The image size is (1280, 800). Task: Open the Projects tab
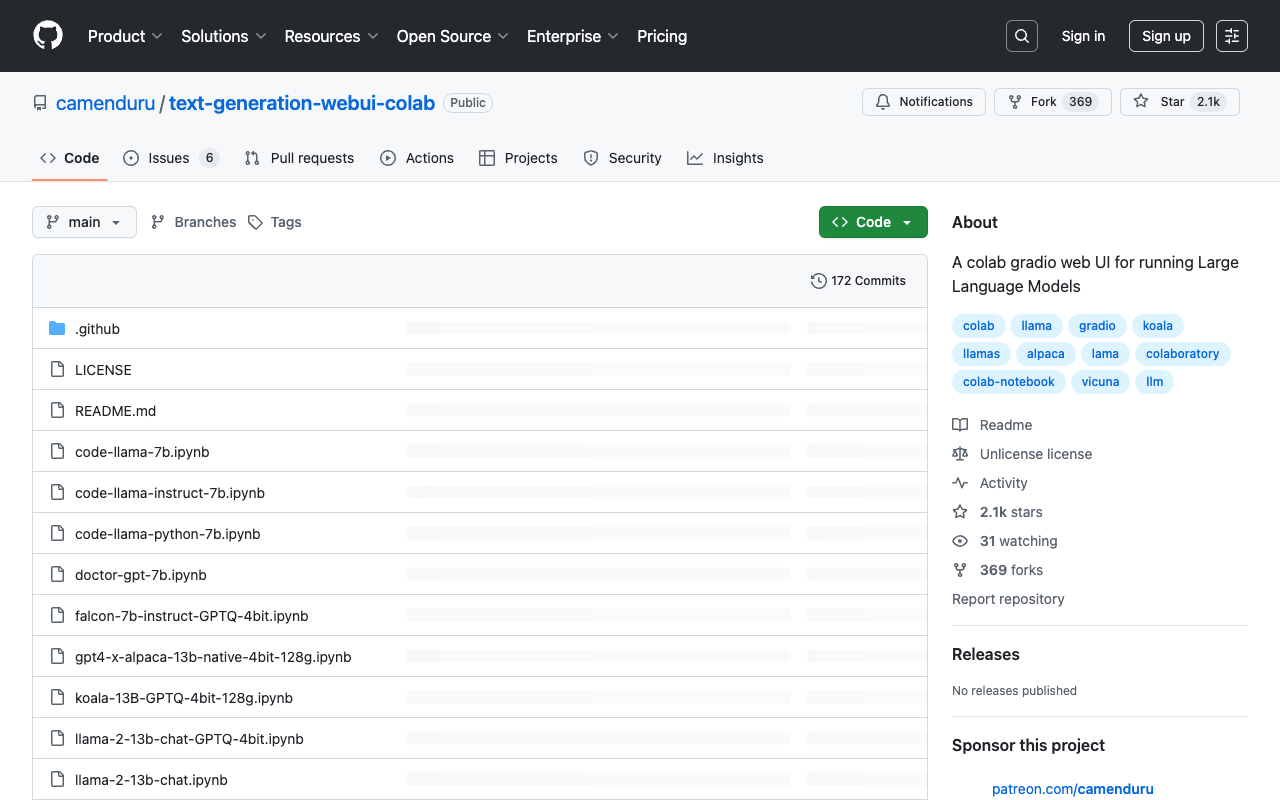(518, 158)
